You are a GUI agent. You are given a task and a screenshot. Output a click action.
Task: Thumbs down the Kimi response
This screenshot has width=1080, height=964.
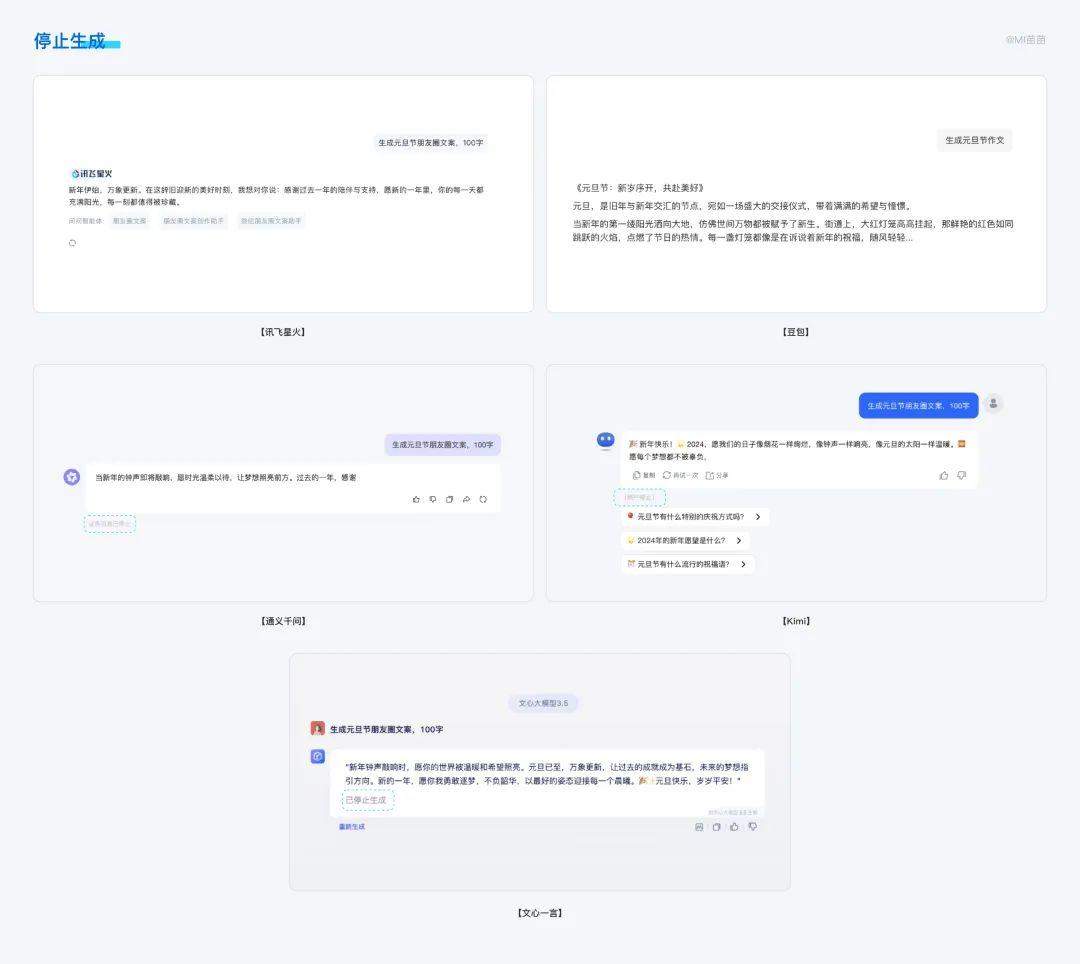(962, 475)
